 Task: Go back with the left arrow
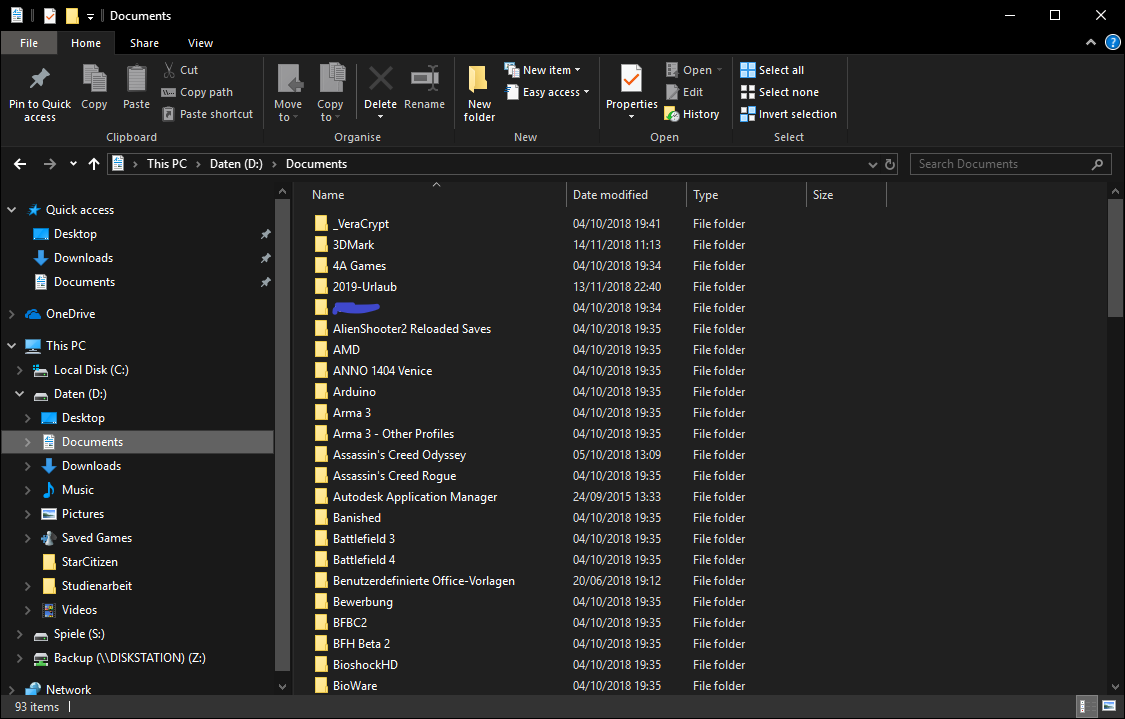20,164
